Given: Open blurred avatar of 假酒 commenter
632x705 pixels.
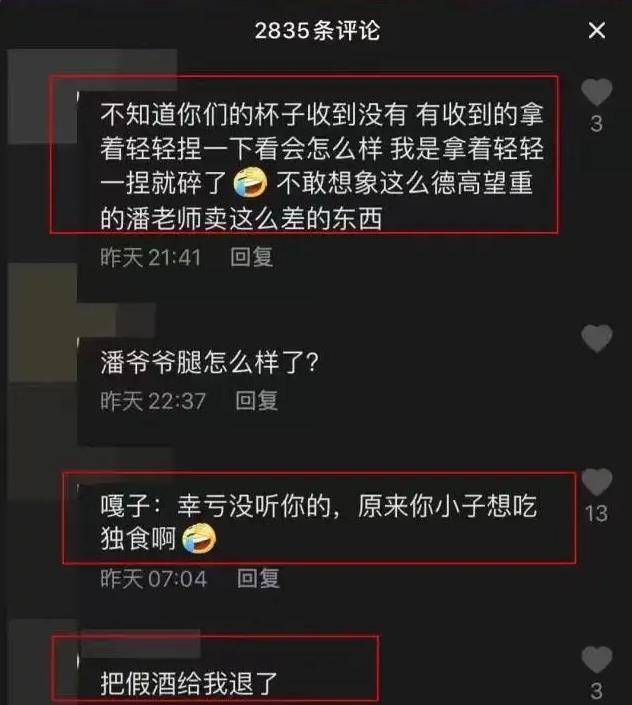Looking at the screenshot, I should [43, 661].
